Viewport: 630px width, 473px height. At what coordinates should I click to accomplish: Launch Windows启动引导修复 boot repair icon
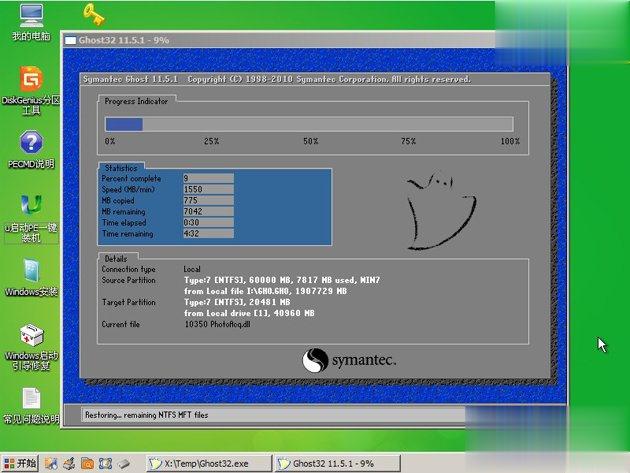tap(31, 347)
